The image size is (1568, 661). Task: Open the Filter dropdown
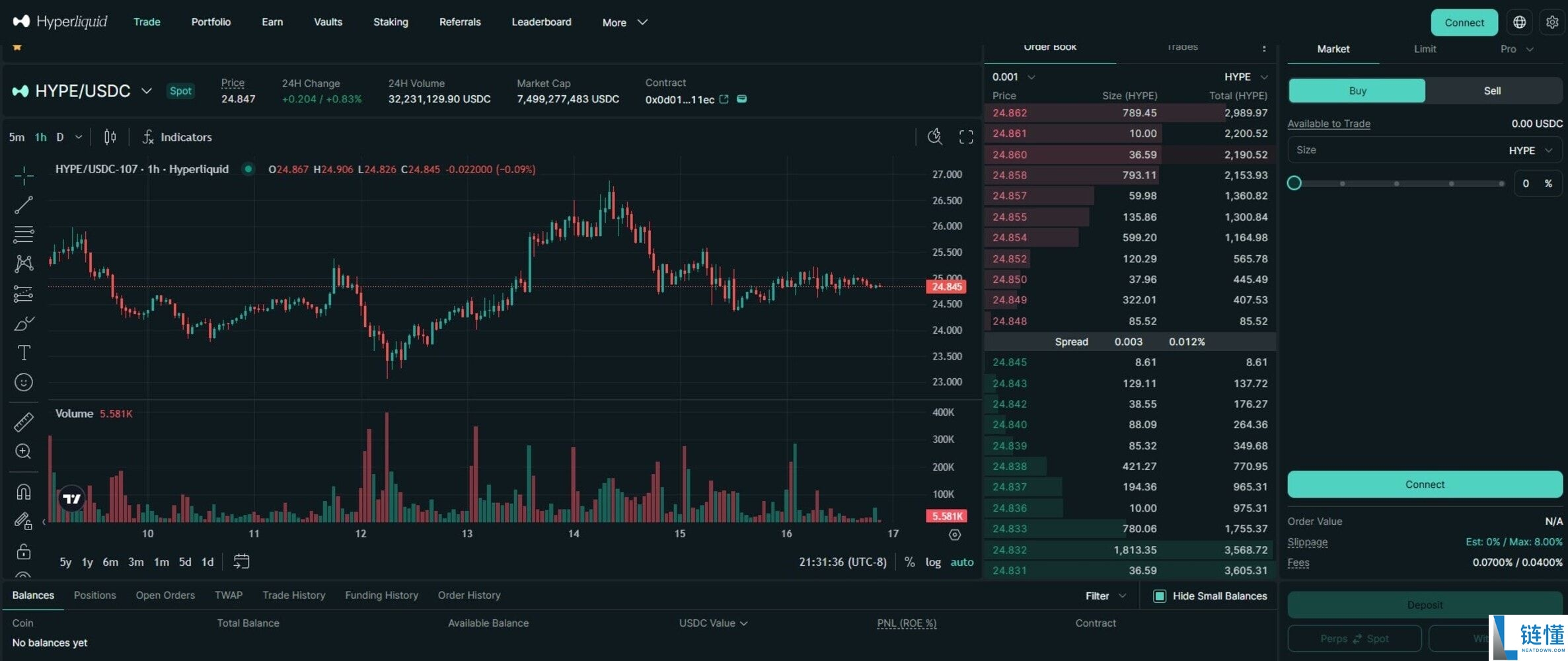1105,596
